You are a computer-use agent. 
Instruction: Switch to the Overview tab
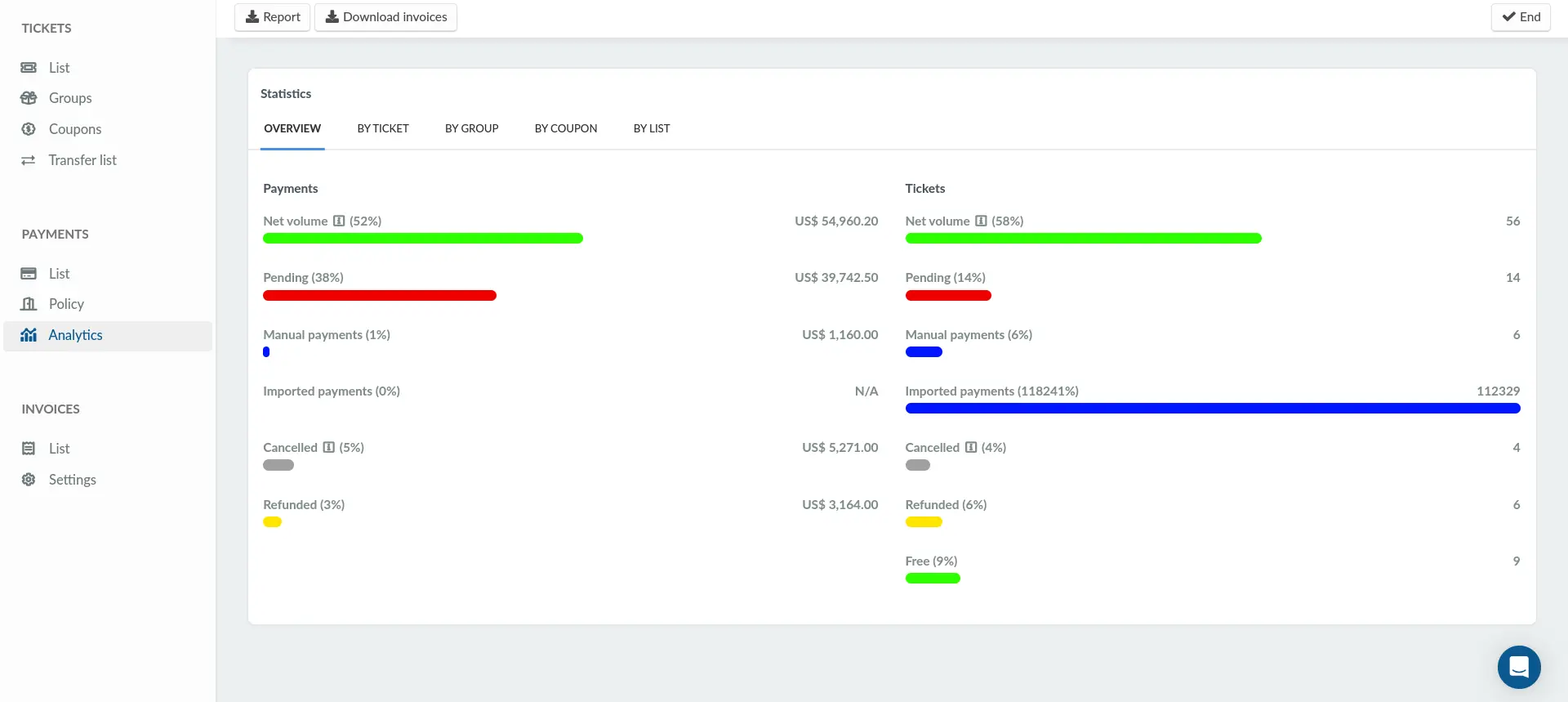point(292,128)
